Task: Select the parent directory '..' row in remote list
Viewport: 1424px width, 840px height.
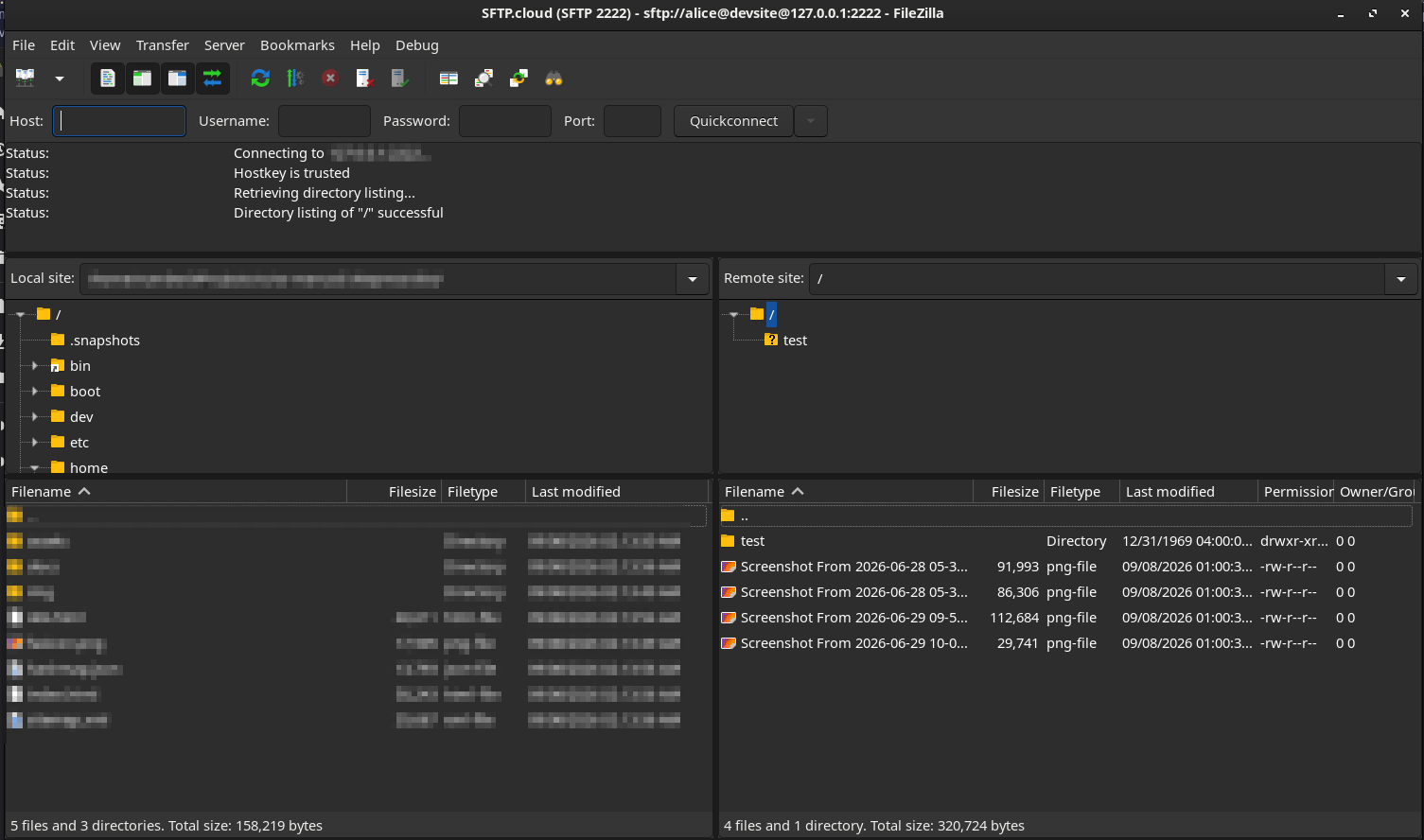Action: pyautogui.click(x=1066, y=516)
